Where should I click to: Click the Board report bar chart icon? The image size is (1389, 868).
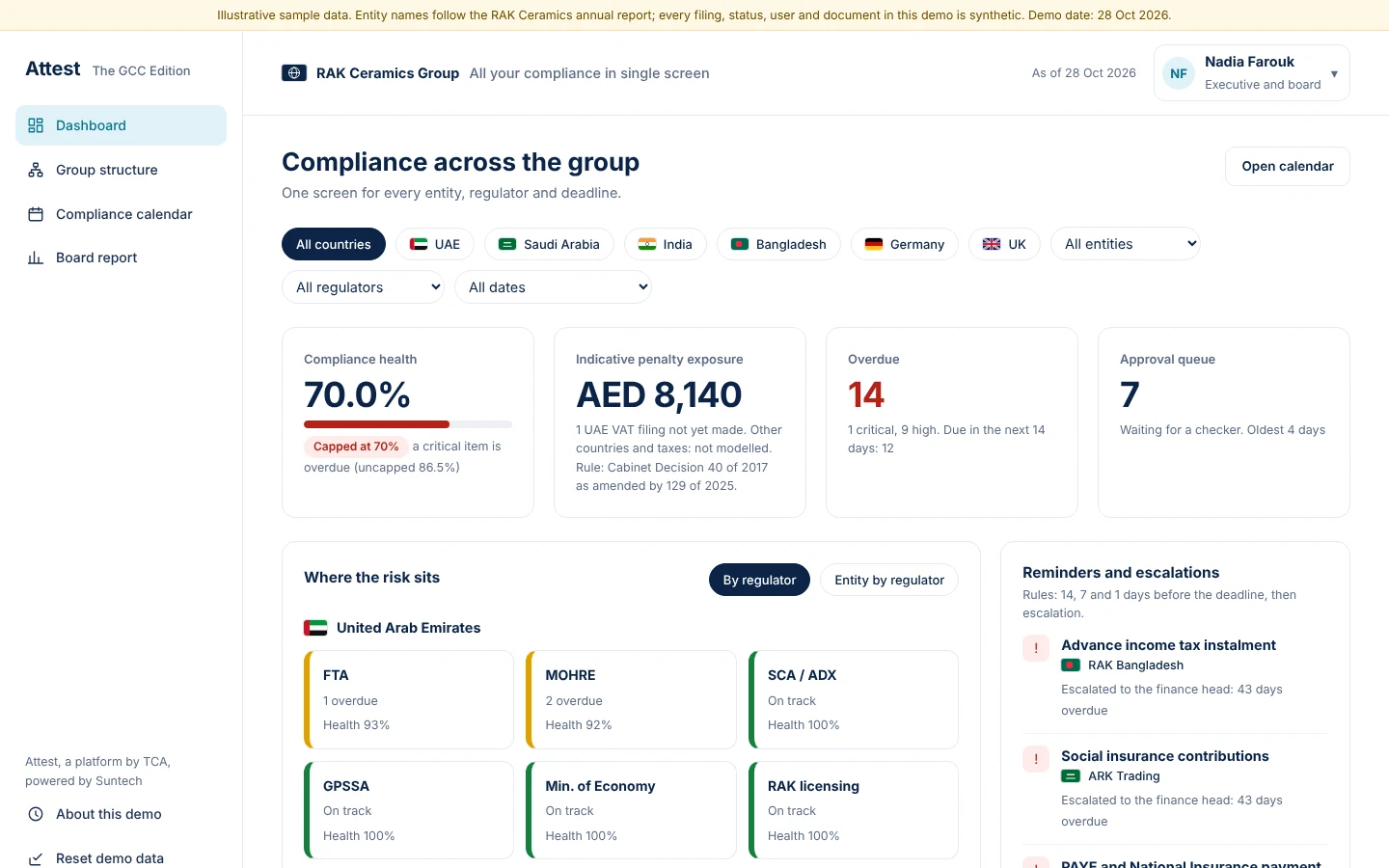pyautogui.click(x=36, y=258)
